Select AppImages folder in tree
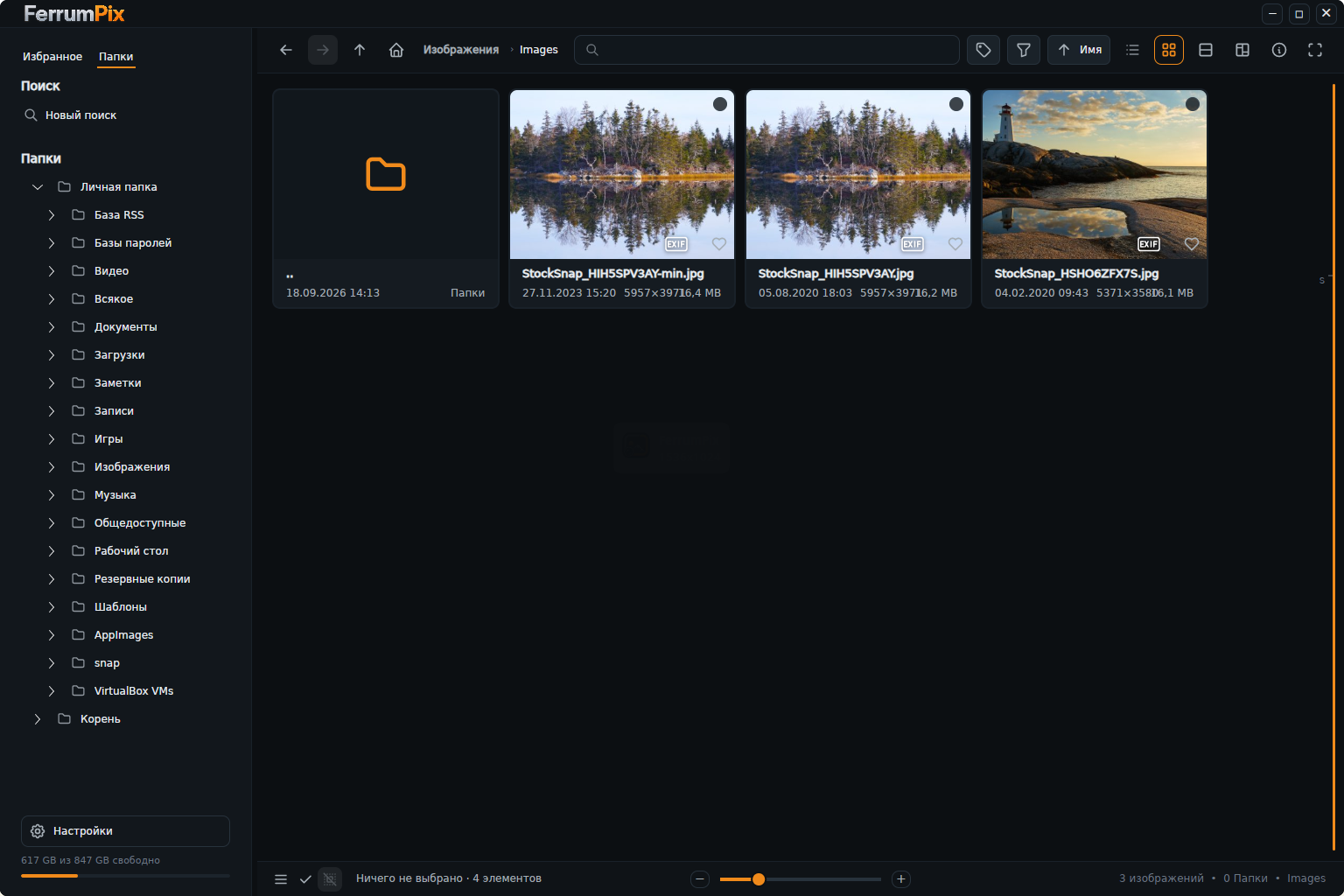This screenshot has width=1344, height=896. 123,635
